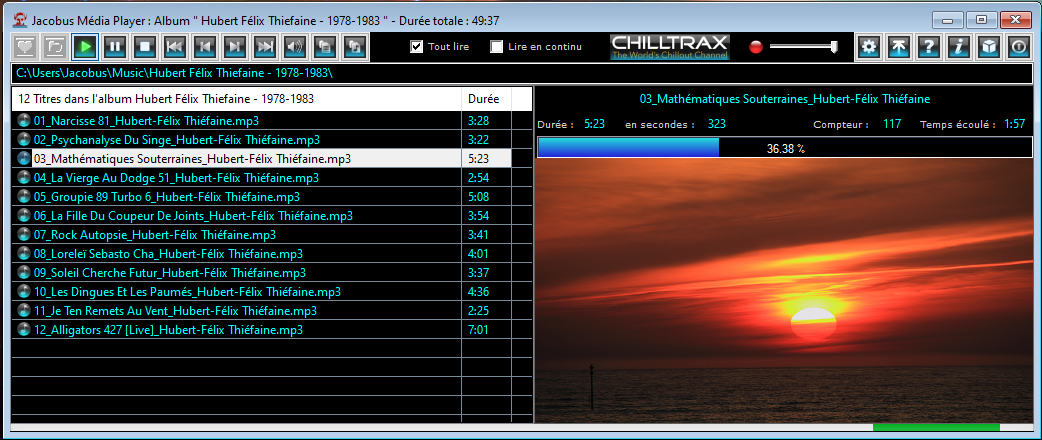The height and width of the screenshot is (440, 1042).
Task: Jump to the last track in the album
Action: point(265,47)
